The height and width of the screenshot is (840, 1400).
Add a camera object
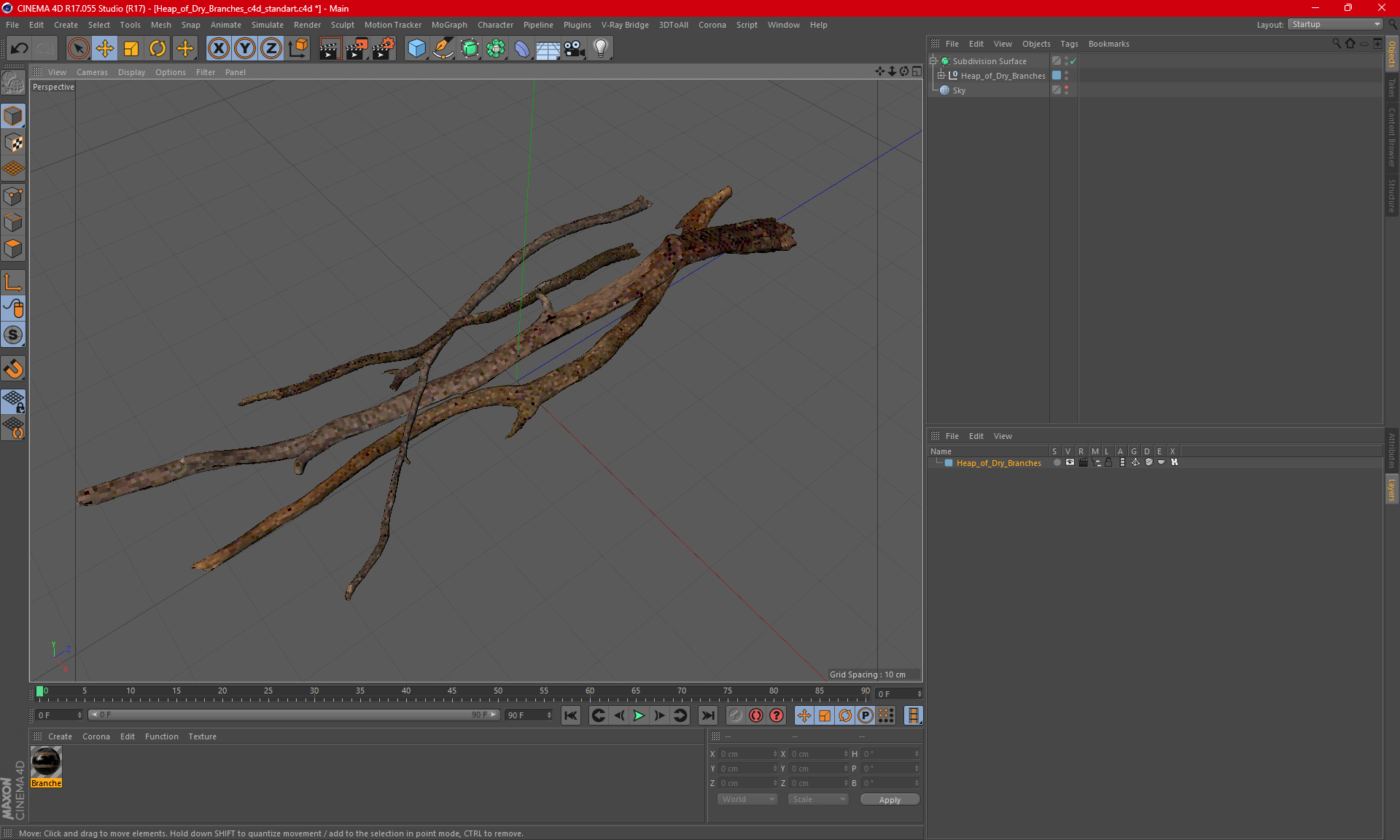575,49
